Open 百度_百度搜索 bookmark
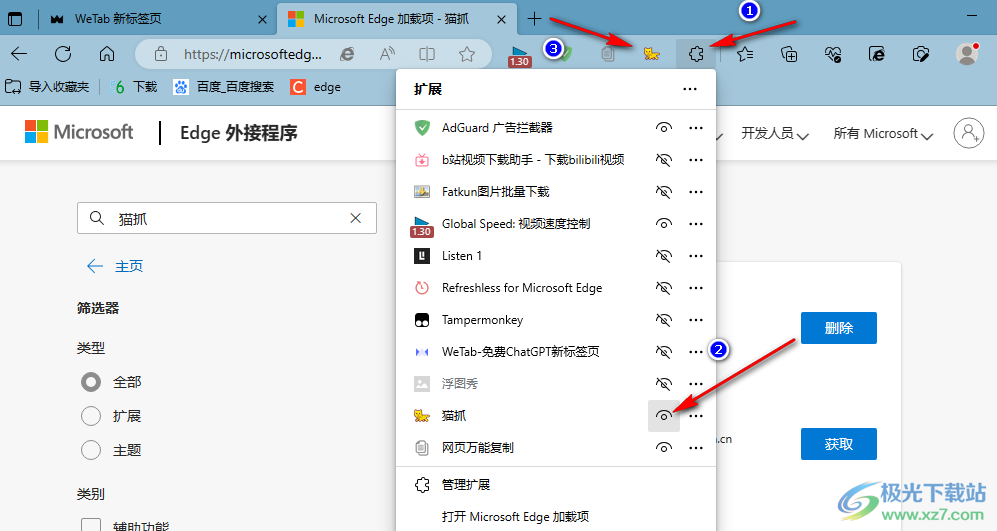 224,87
